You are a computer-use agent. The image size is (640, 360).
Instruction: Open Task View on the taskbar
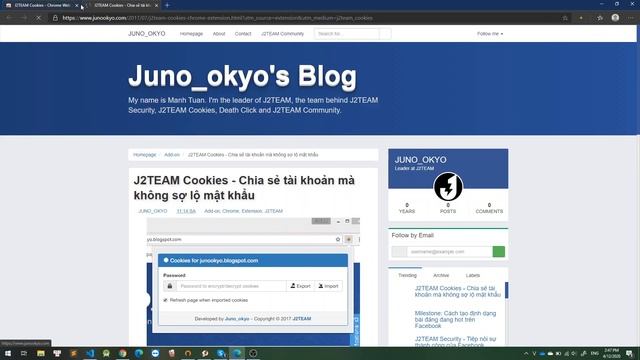(x=24, y=353)
